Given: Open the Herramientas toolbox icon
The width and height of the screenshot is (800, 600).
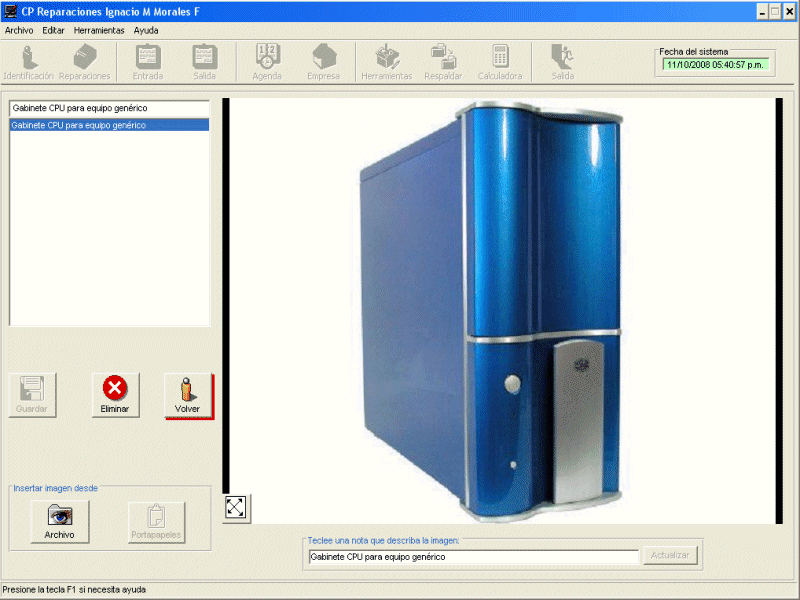Looking at the screenshot, I should click(387, 62).
